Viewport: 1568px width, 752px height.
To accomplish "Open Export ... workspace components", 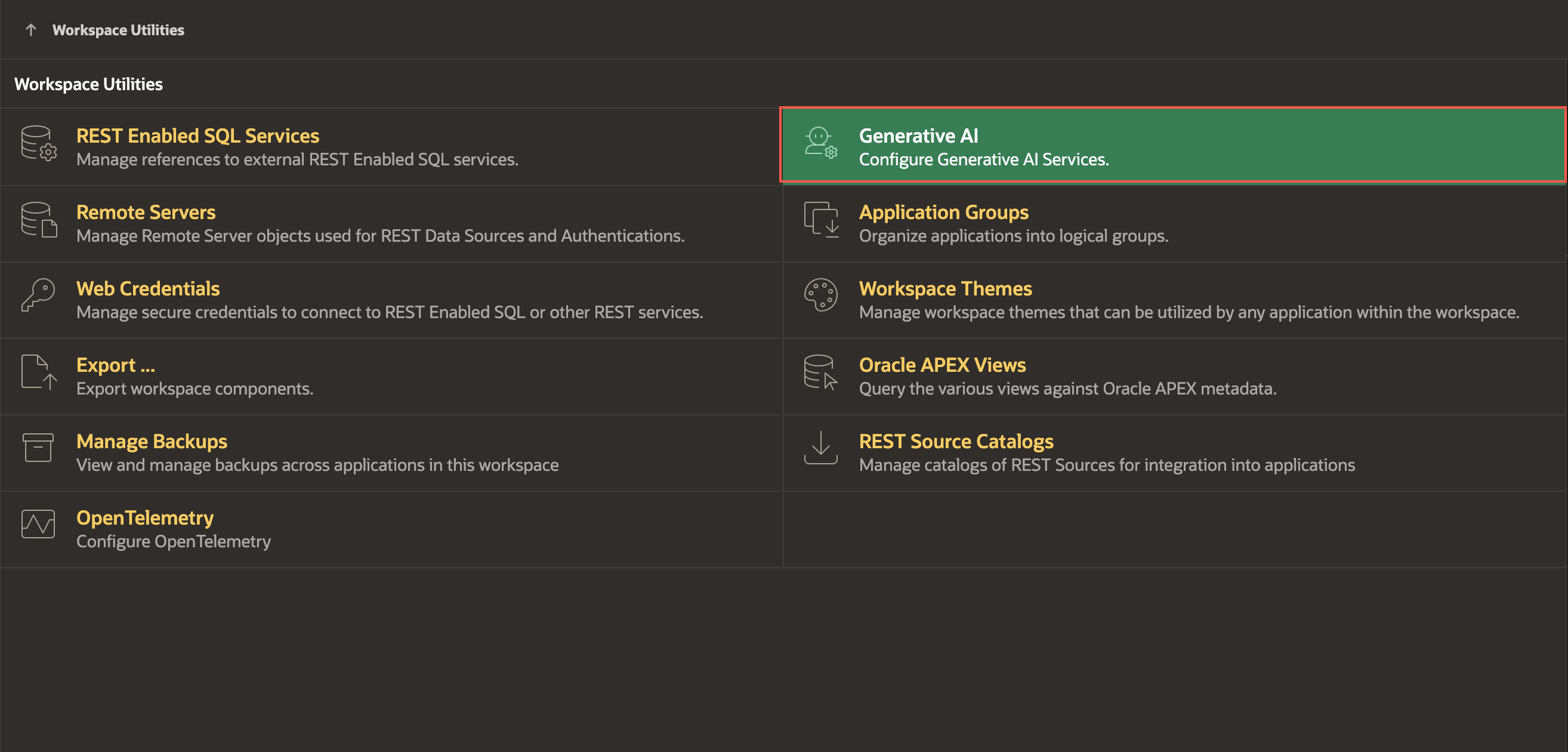I will click(x=116, y=365).
